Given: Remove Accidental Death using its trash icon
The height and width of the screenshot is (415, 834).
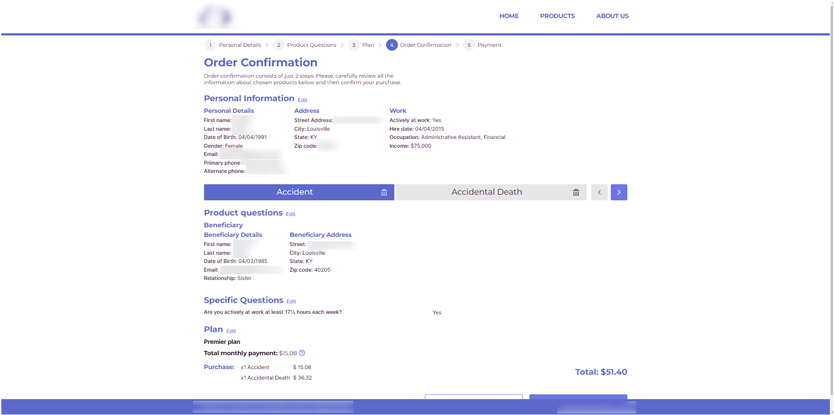Looking at the screenshot, I should click(576, 192).
